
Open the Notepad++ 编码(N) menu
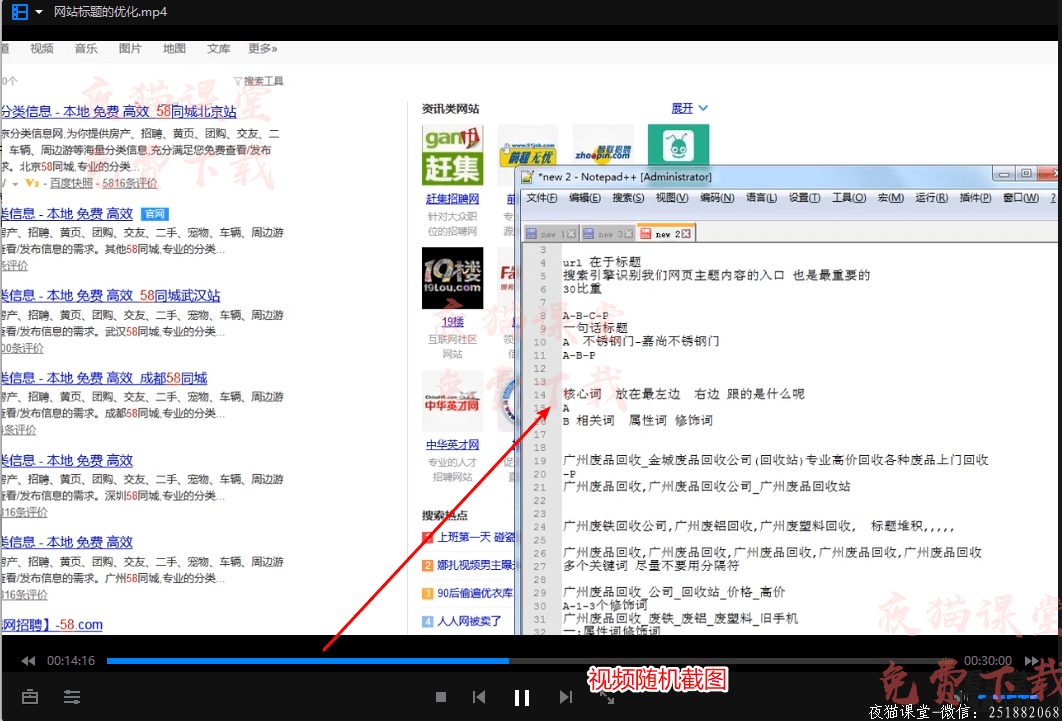click(x=717, y=198)
